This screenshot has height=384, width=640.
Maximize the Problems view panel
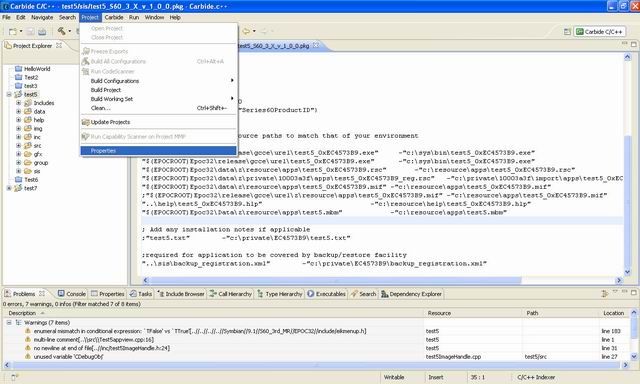tap(633, 293)
